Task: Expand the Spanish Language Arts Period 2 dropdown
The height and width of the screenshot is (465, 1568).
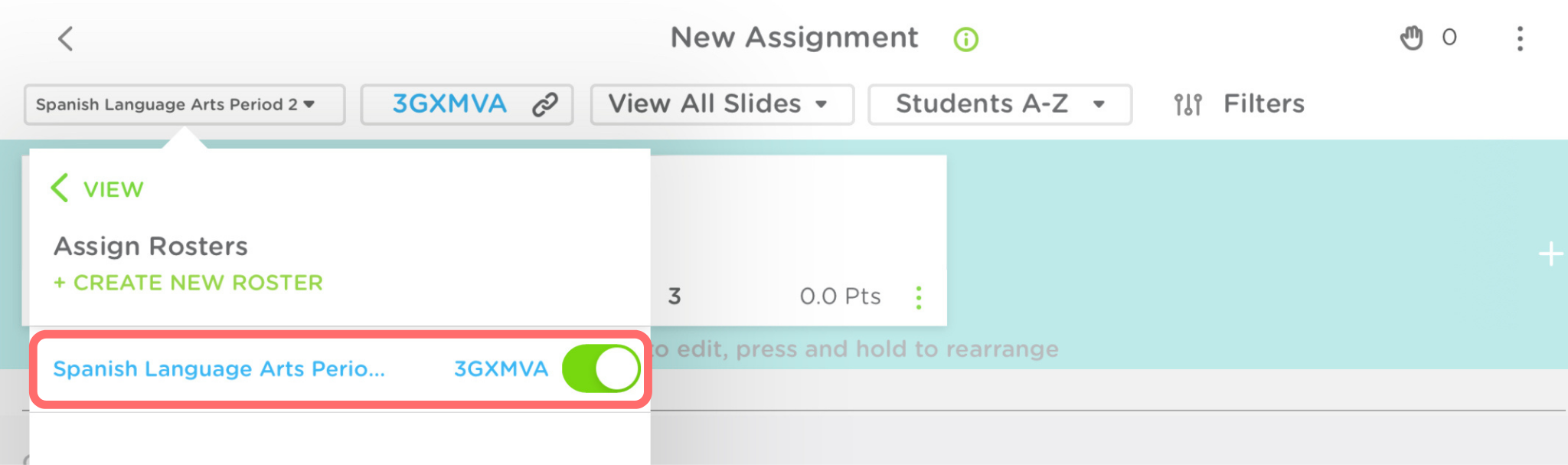Action: pos(184,104)
